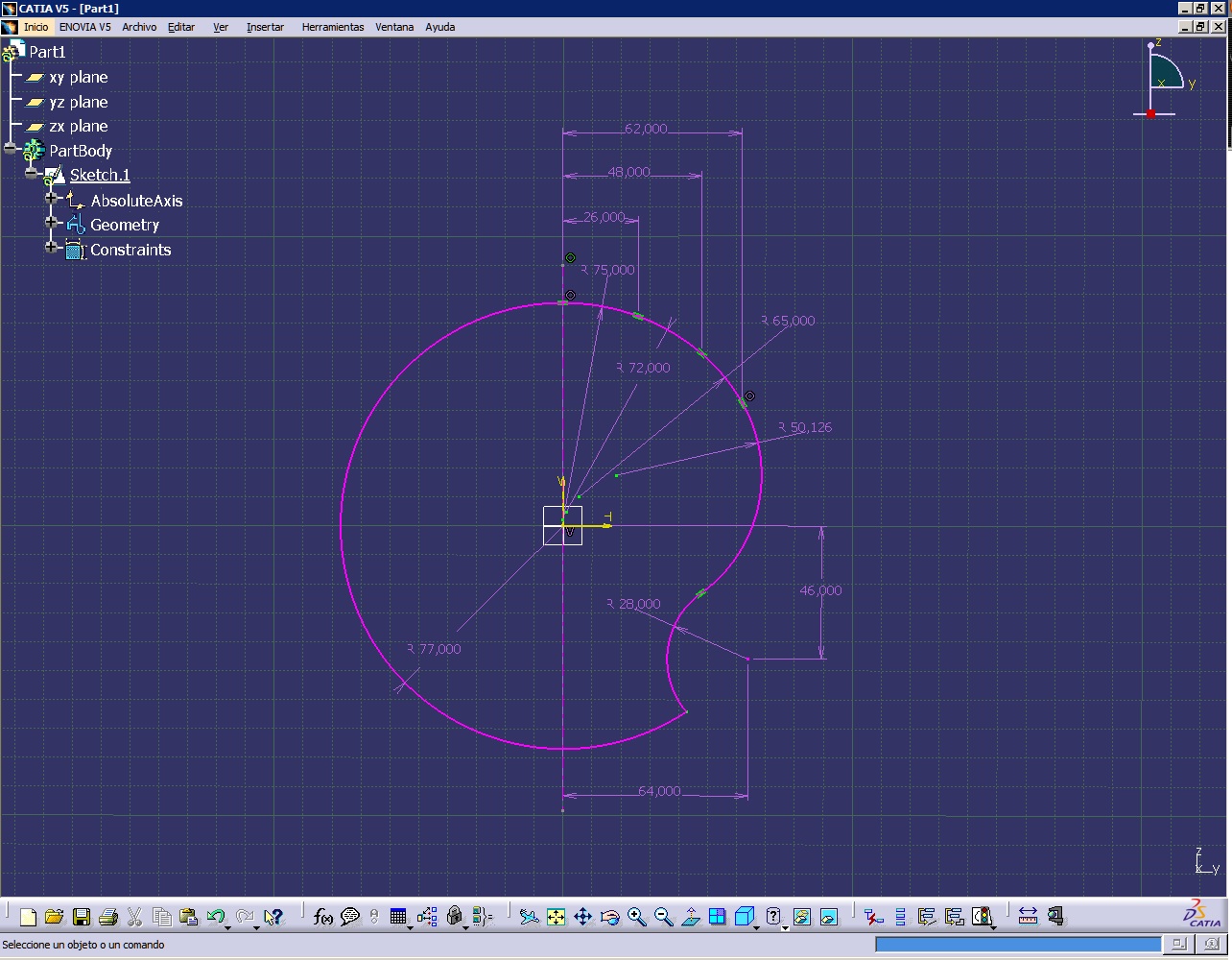Select the R 50,126 radius dimension

tap(805, 427)
